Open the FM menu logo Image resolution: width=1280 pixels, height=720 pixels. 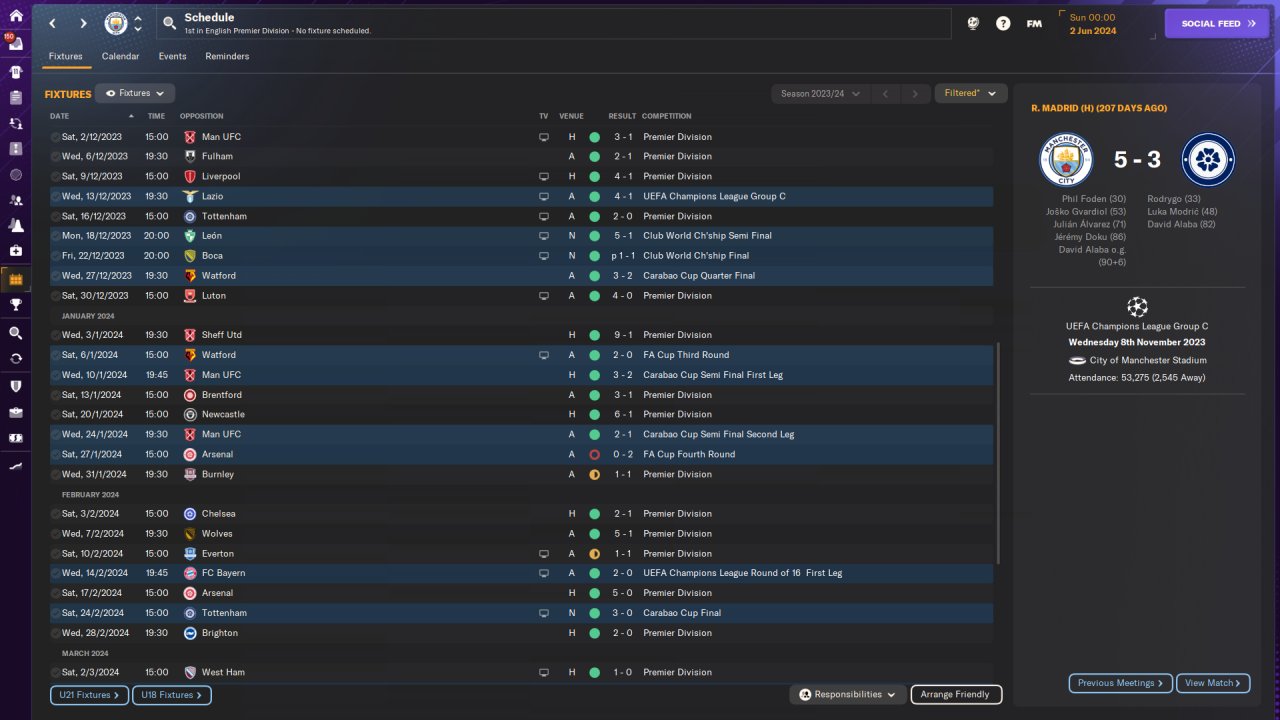pos(1034,23)
